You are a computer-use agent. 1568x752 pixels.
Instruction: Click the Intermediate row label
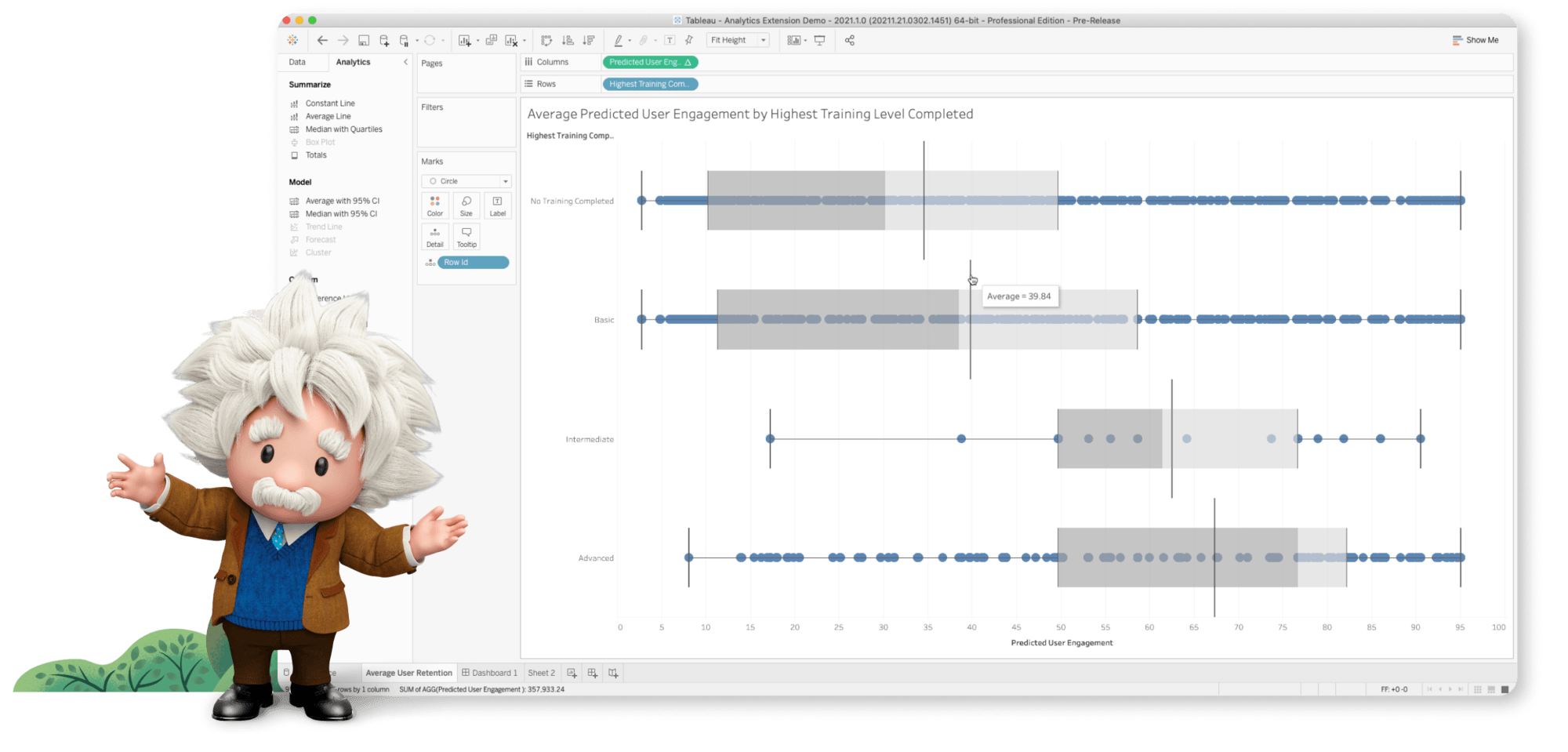(590, 439)
